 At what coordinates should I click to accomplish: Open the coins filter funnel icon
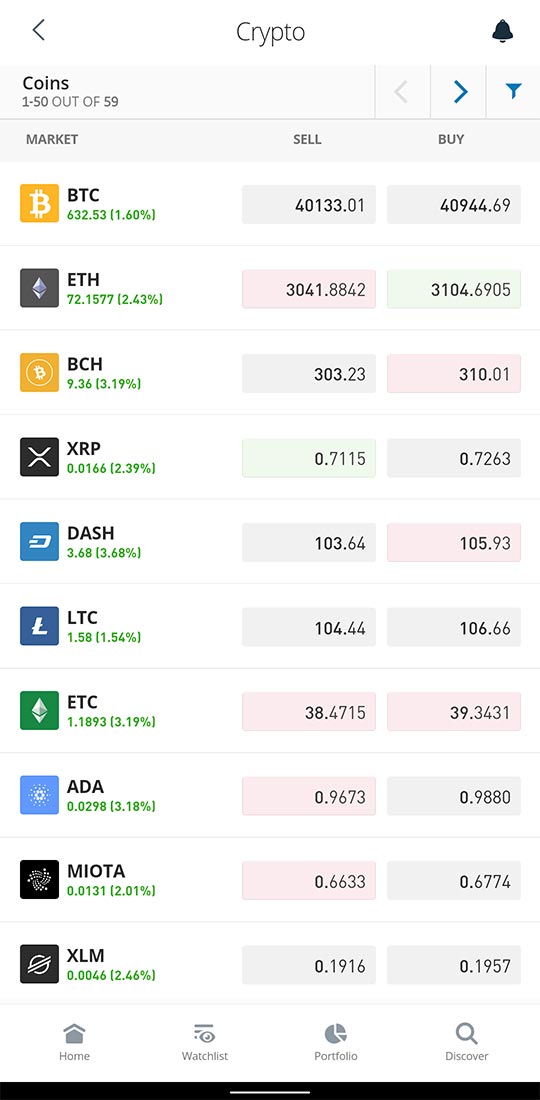click(x=513, y=91)
